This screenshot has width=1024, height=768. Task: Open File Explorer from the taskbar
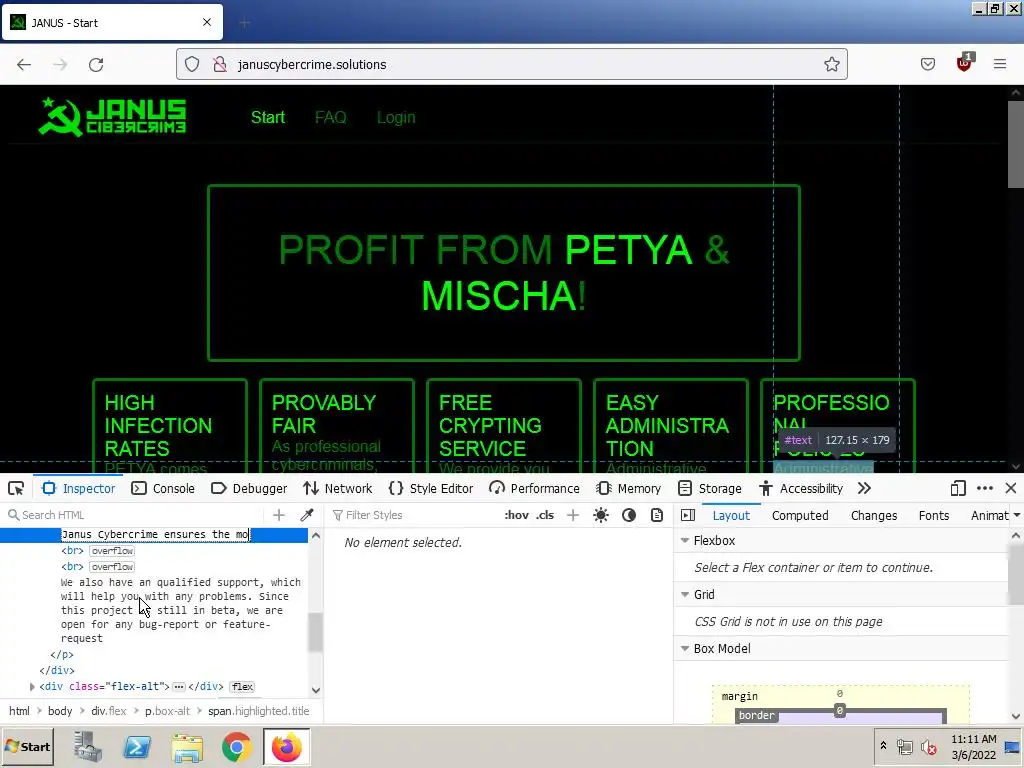(187, 746)
